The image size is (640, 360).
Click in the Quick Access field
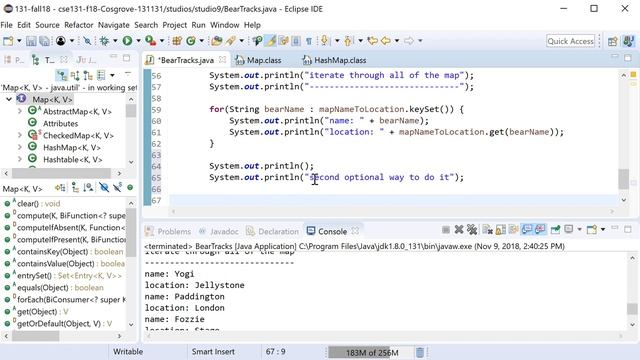[570, 41]
